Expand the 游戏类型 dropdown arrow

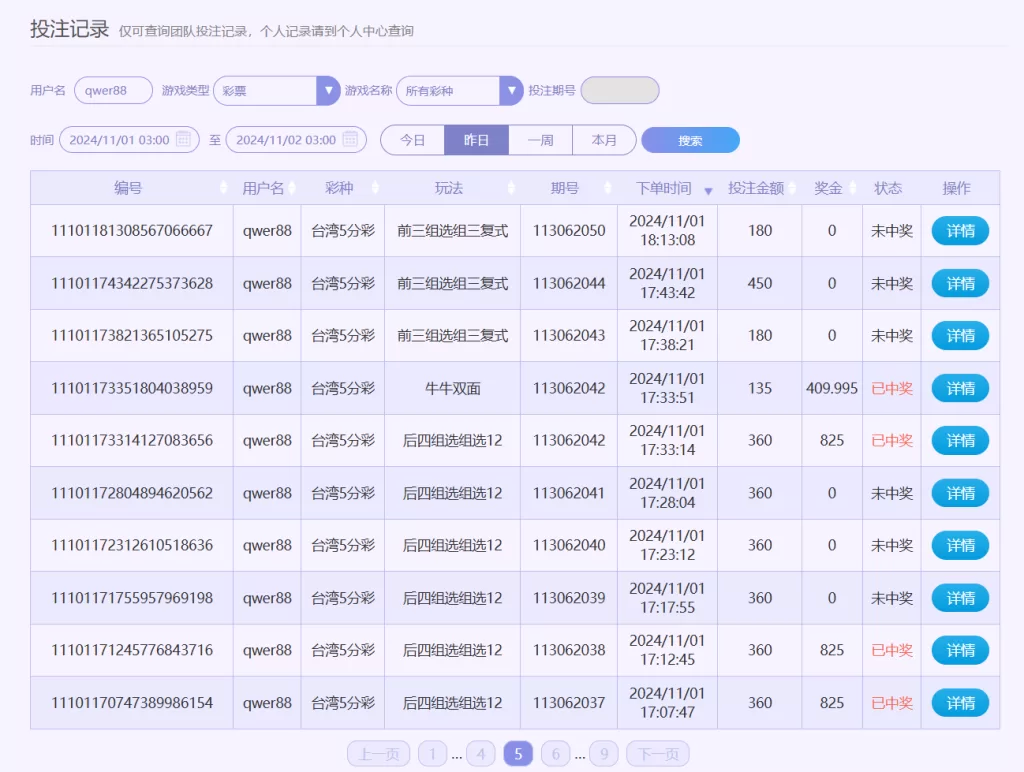coord(328,91)
